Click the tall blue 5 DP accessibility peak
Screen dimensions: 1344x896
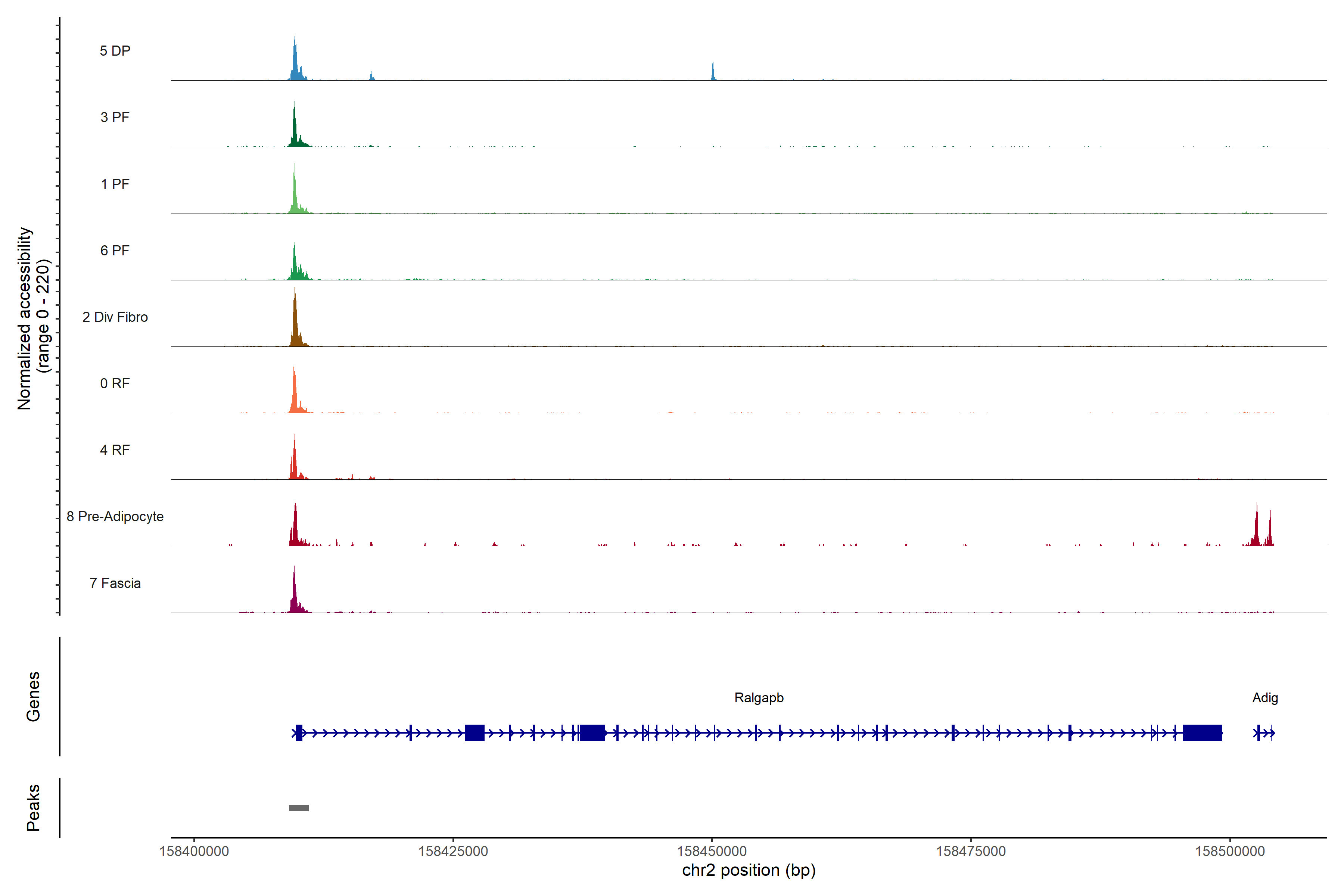[295, 63]
